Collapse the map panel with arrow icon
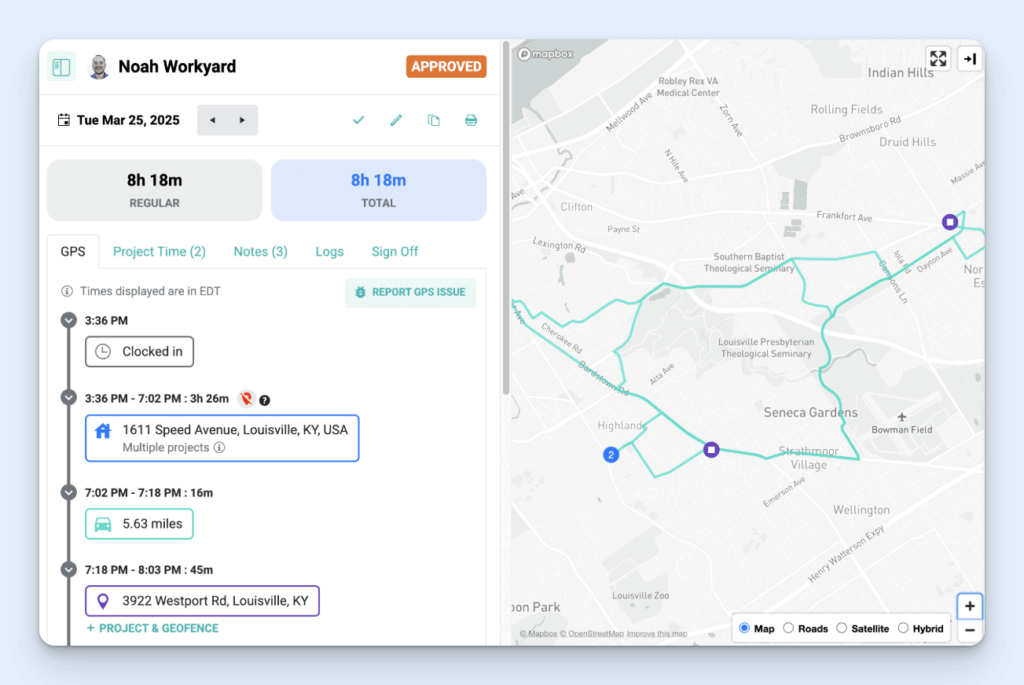This screenshot has height=685, width=1024. click(969, 59)
